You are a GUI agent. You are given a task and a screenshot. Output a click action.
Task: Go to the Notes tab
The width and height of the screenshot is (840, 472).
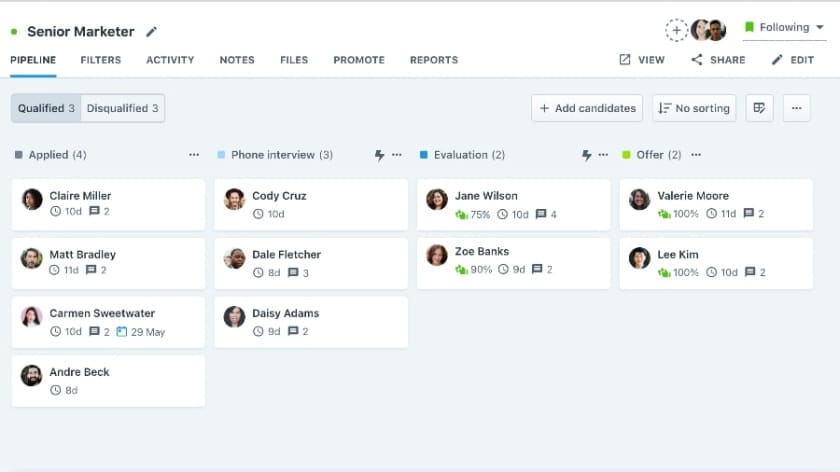237,60
